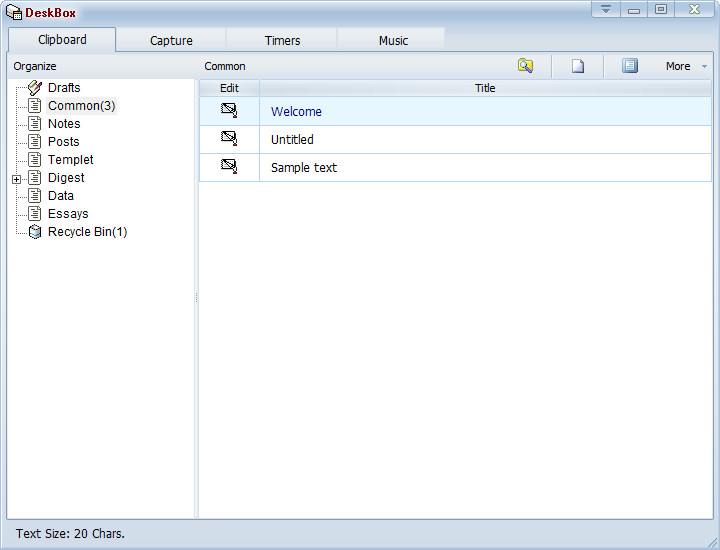The height and width of the screenshot is (550, 720).
Task: Click the edit icon for Sample text
Action: click(x=229, y=167)
